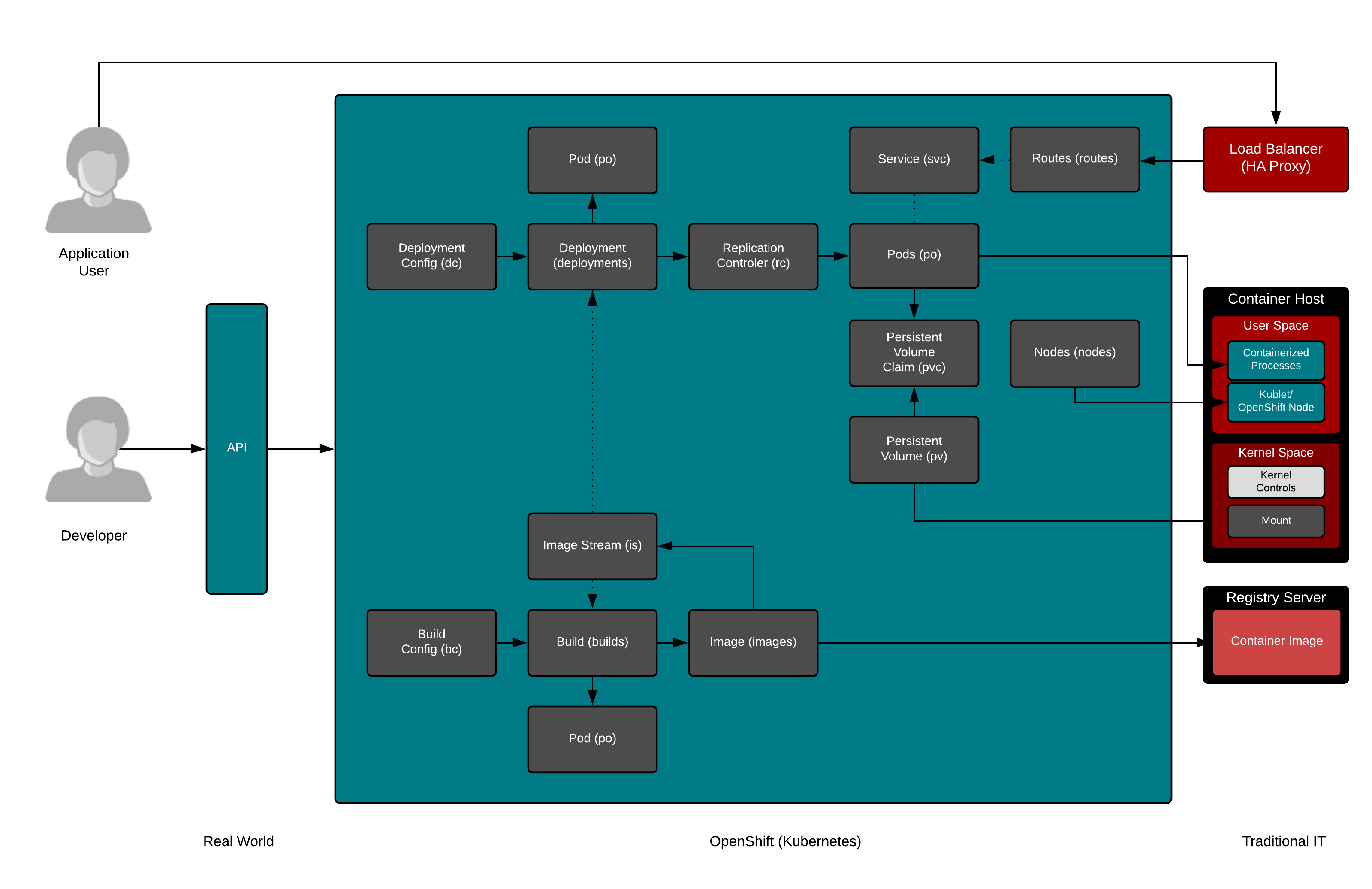The width and height of the screenshot is (1372, 889).
Task: Click the Replication Controler (rc) box
Action: 754,257
